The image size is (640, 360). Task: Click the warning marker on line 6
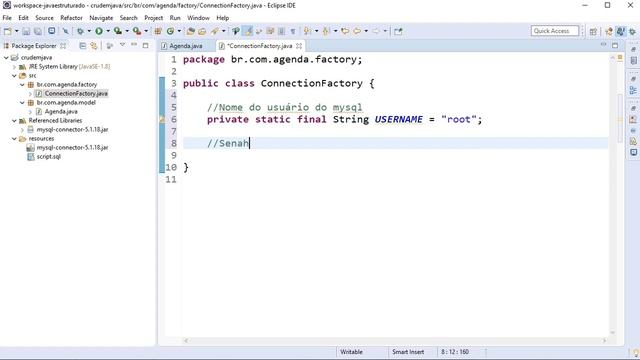click(162, 119)
